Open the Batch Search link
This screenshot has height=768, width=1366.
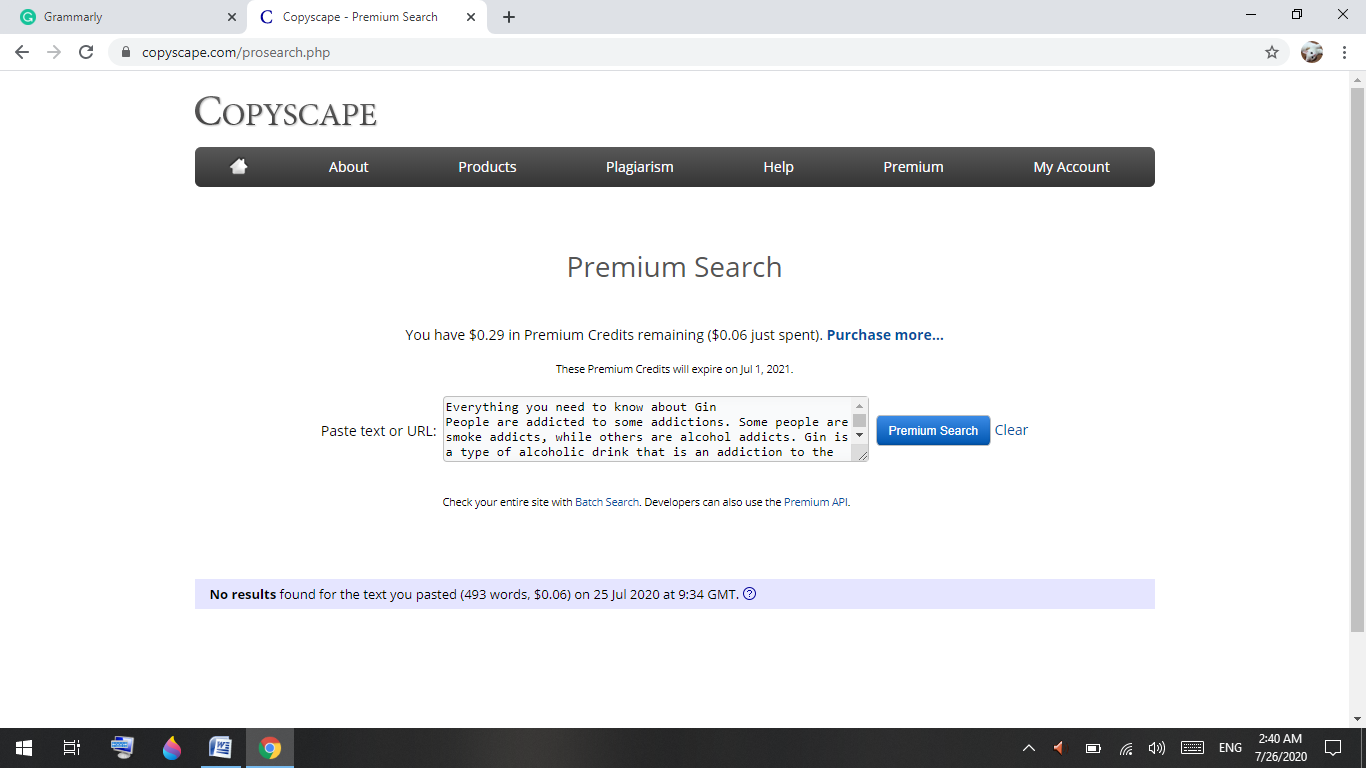point(607,502)
